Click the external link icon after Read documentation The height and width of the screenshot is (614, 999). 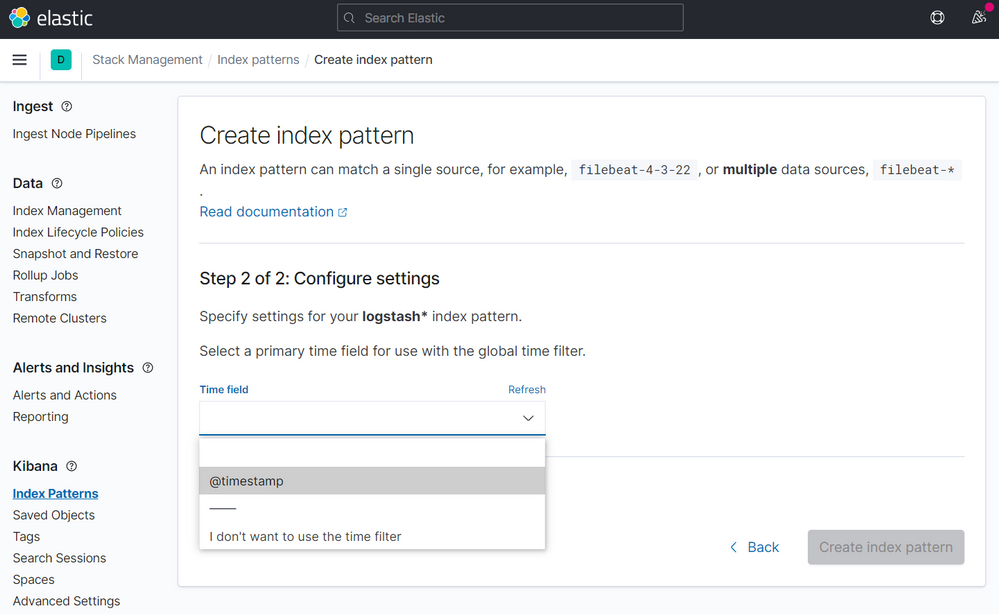tap(343, 212)
